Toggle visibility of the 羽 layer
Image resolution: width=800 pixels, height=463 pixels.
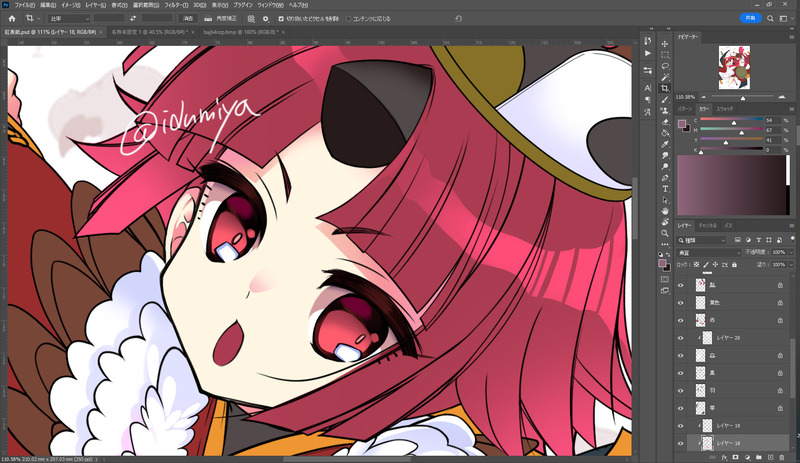click(x=680, y=391)
